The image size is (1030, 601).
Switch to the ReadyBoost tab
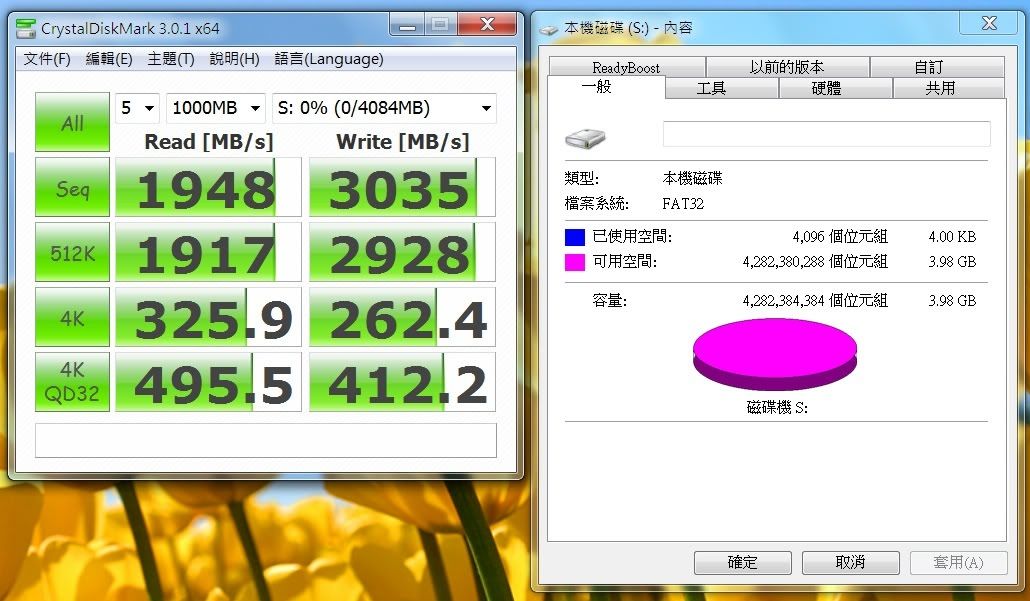(x=627, y=67)
